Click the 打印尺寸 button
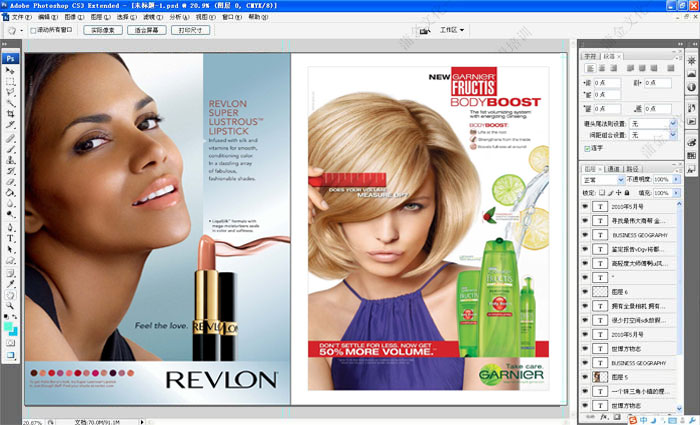 (x=190, y=30)
